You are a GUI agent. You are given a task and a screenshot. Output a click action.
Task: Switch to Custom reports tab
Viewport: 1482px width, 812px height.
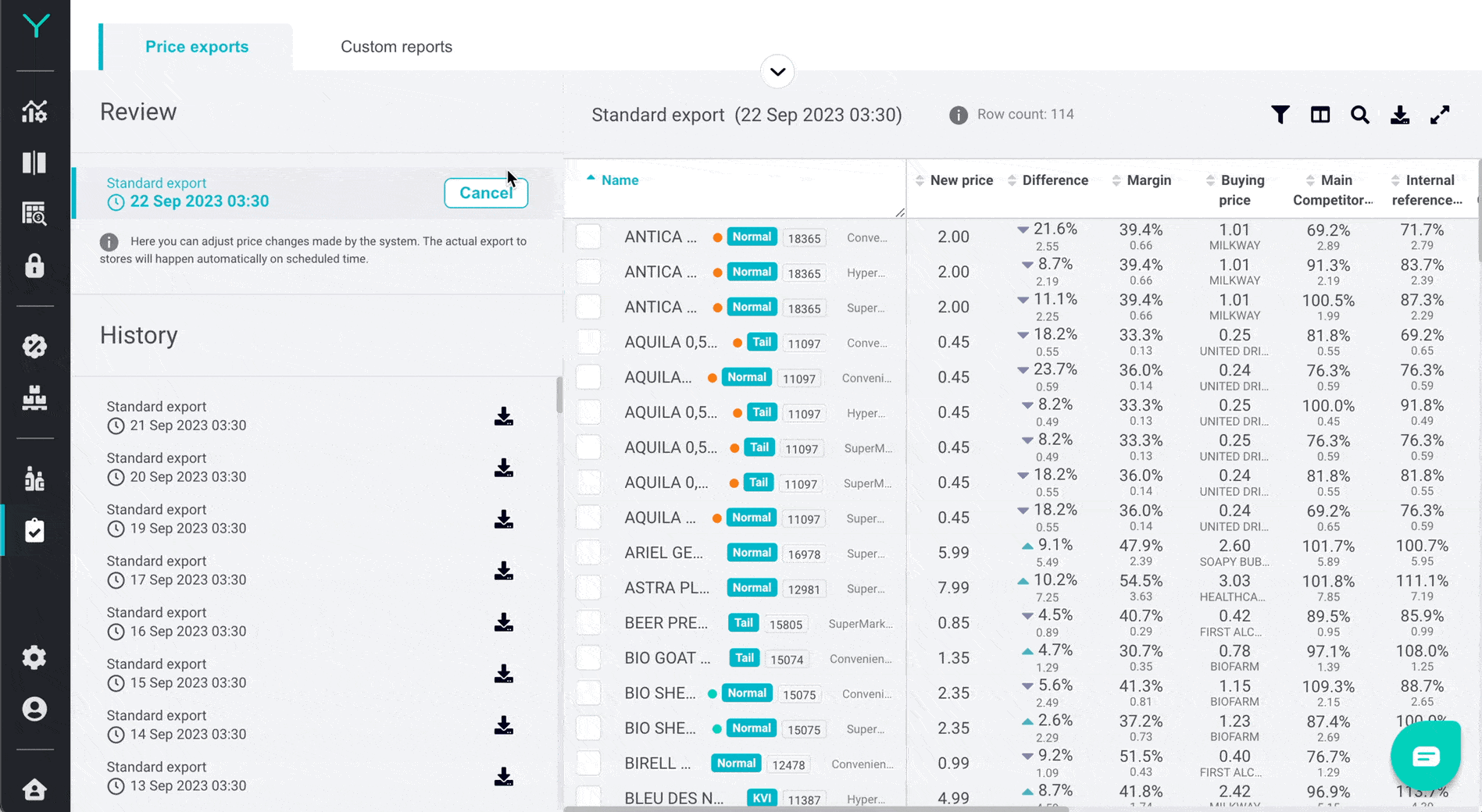396,47
